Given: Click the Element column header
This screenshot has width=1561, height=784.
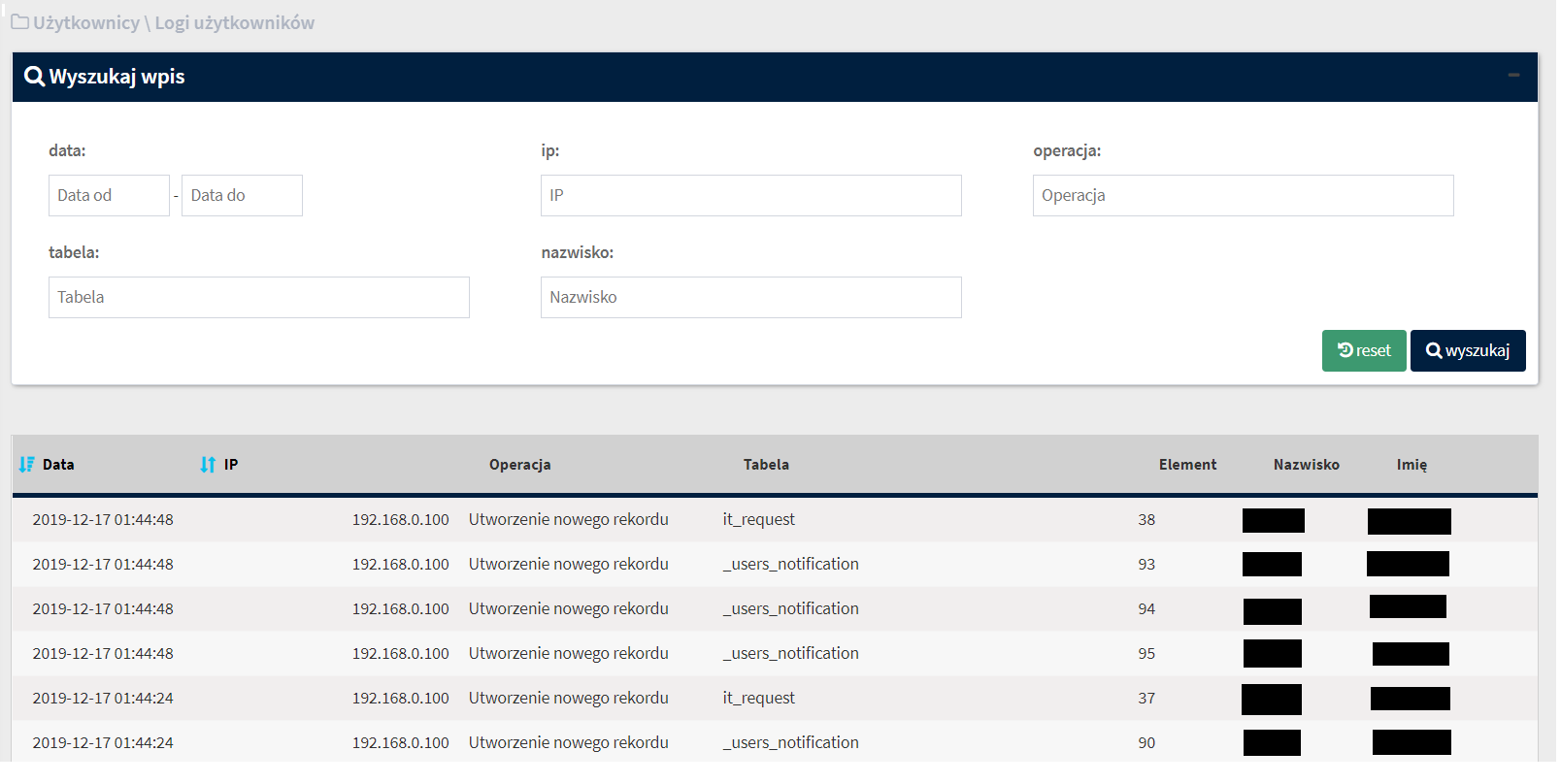Looking at the screenshot, I should pos(1186,465).
